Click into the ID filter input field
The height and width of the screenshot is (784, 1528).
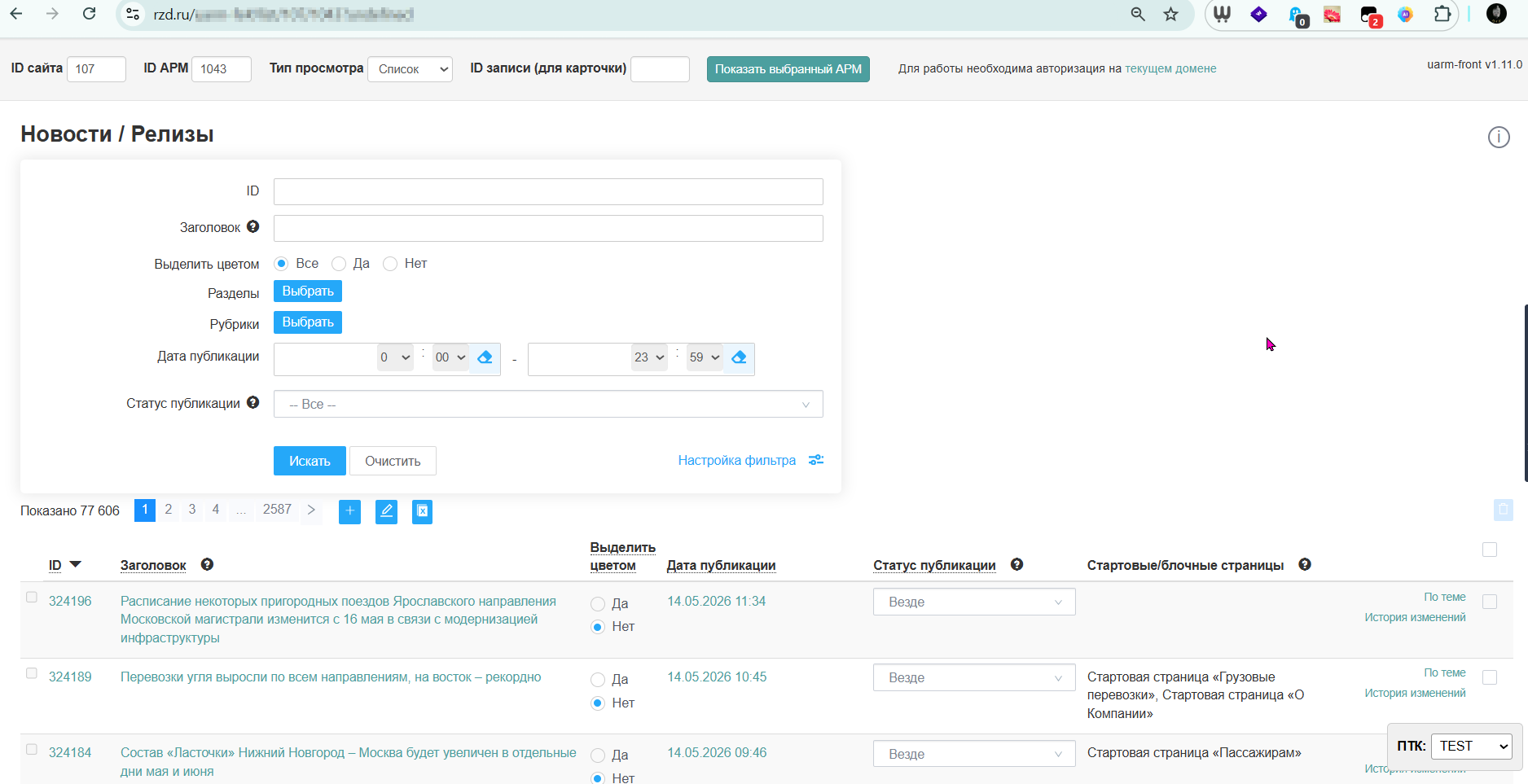(548, 191)
